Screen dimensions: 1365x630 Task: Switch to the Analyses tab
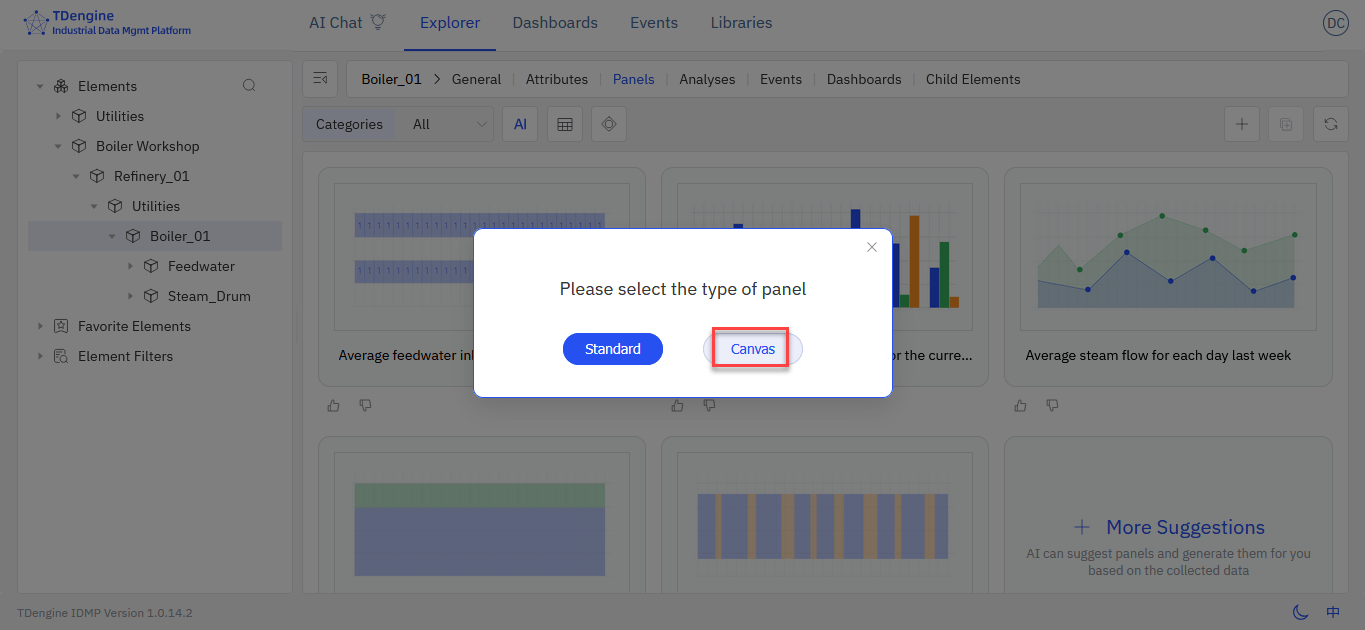(707, 79)
